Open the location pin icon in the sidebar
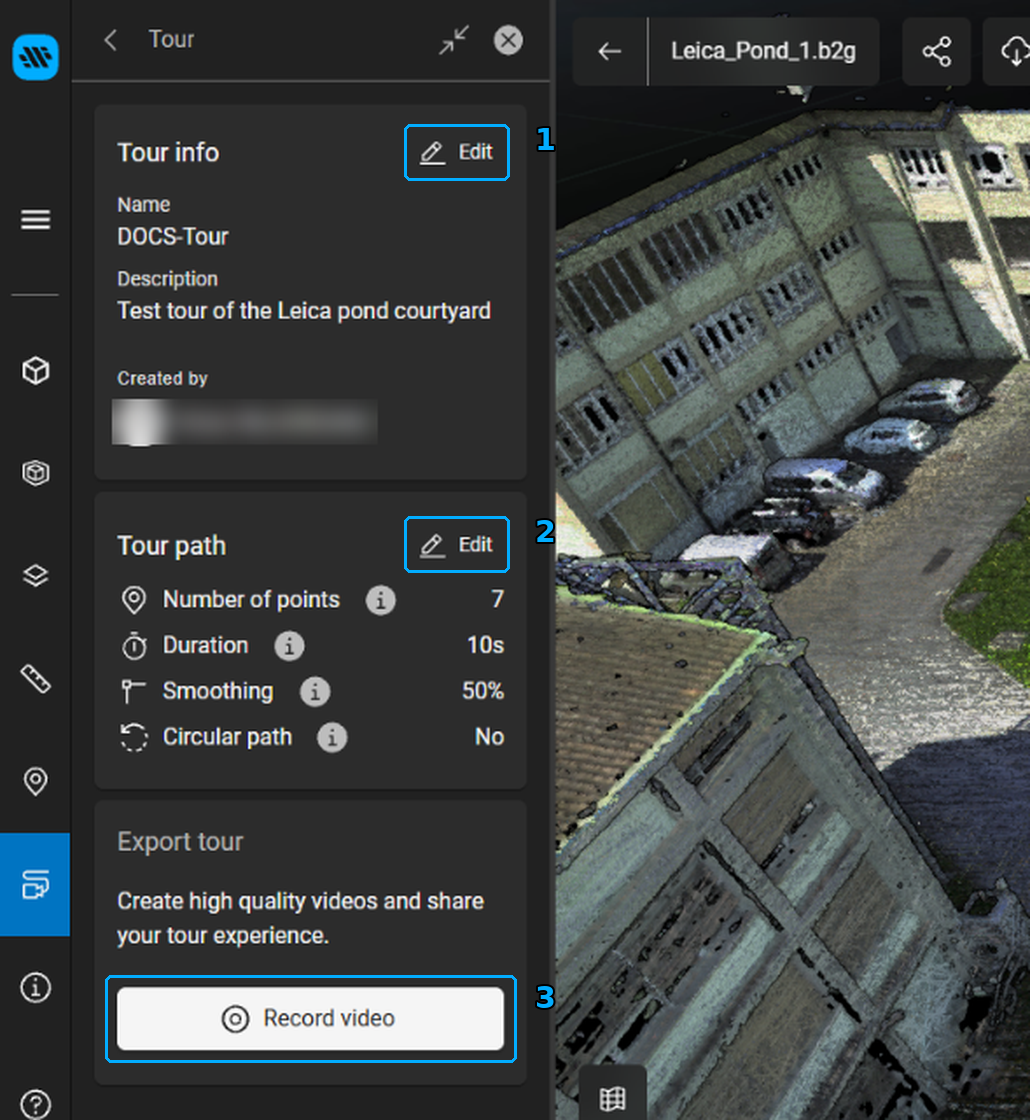This screenshot has width=1030, height=1120. coord(35,781)
